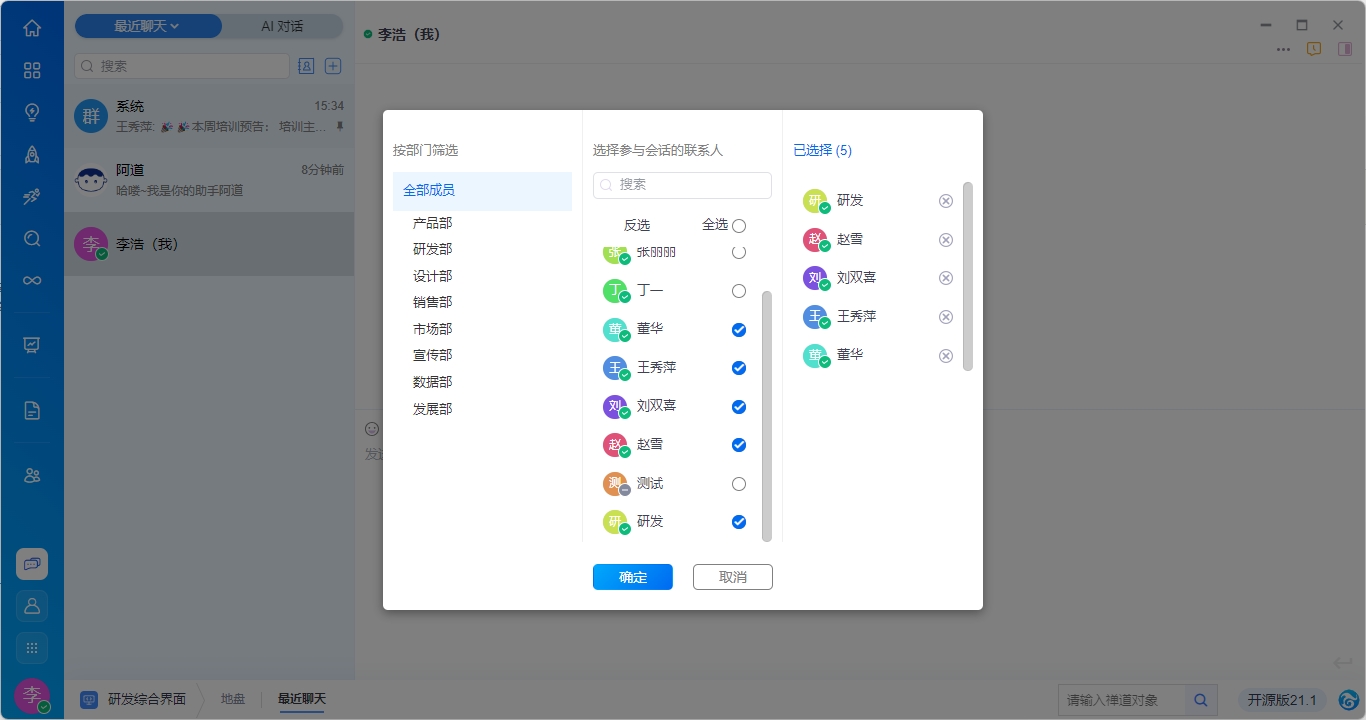1366x720 pixels.
Task: Click the presentation chart icon in sidebar
Action: tap(32, 345)
